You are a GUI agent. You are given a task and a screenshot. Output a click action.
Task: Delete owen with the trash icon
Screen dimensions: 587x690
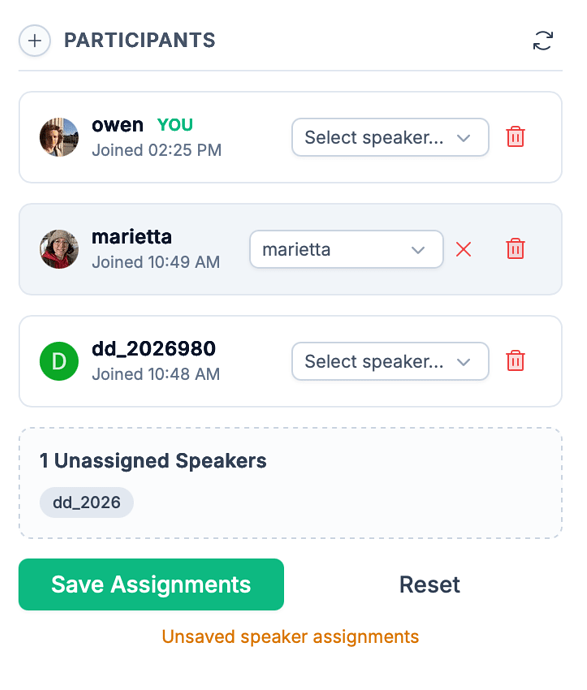[x=515, y=137]
